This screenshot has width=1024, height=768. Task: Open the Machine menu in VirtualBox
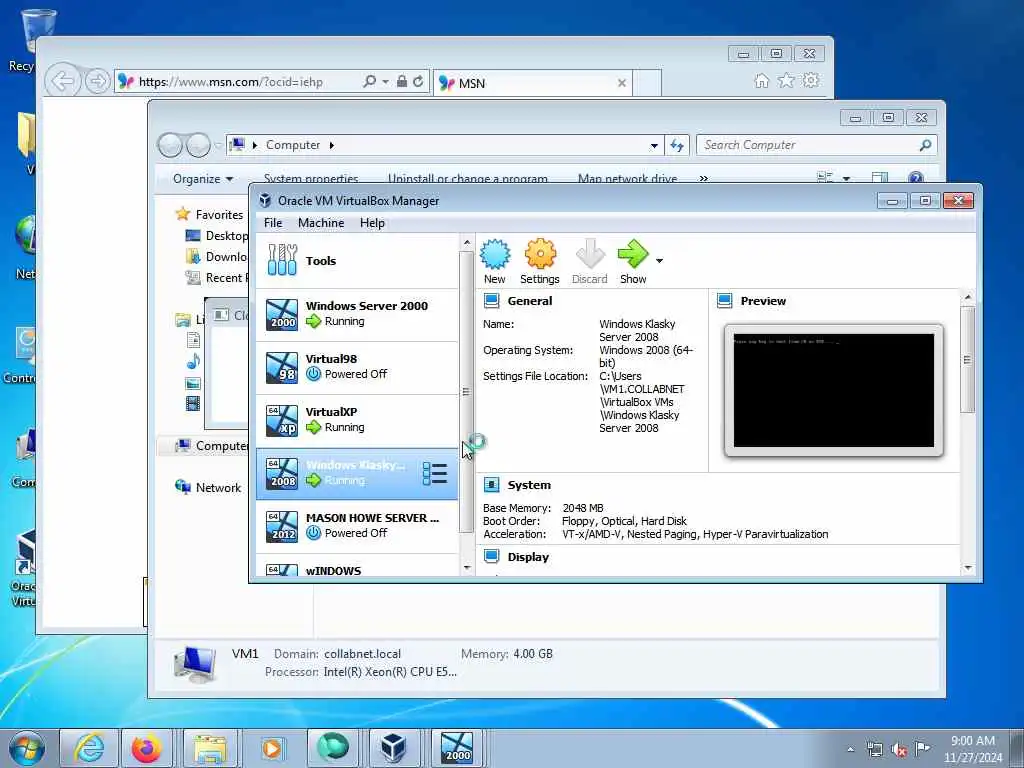[321, 223]
